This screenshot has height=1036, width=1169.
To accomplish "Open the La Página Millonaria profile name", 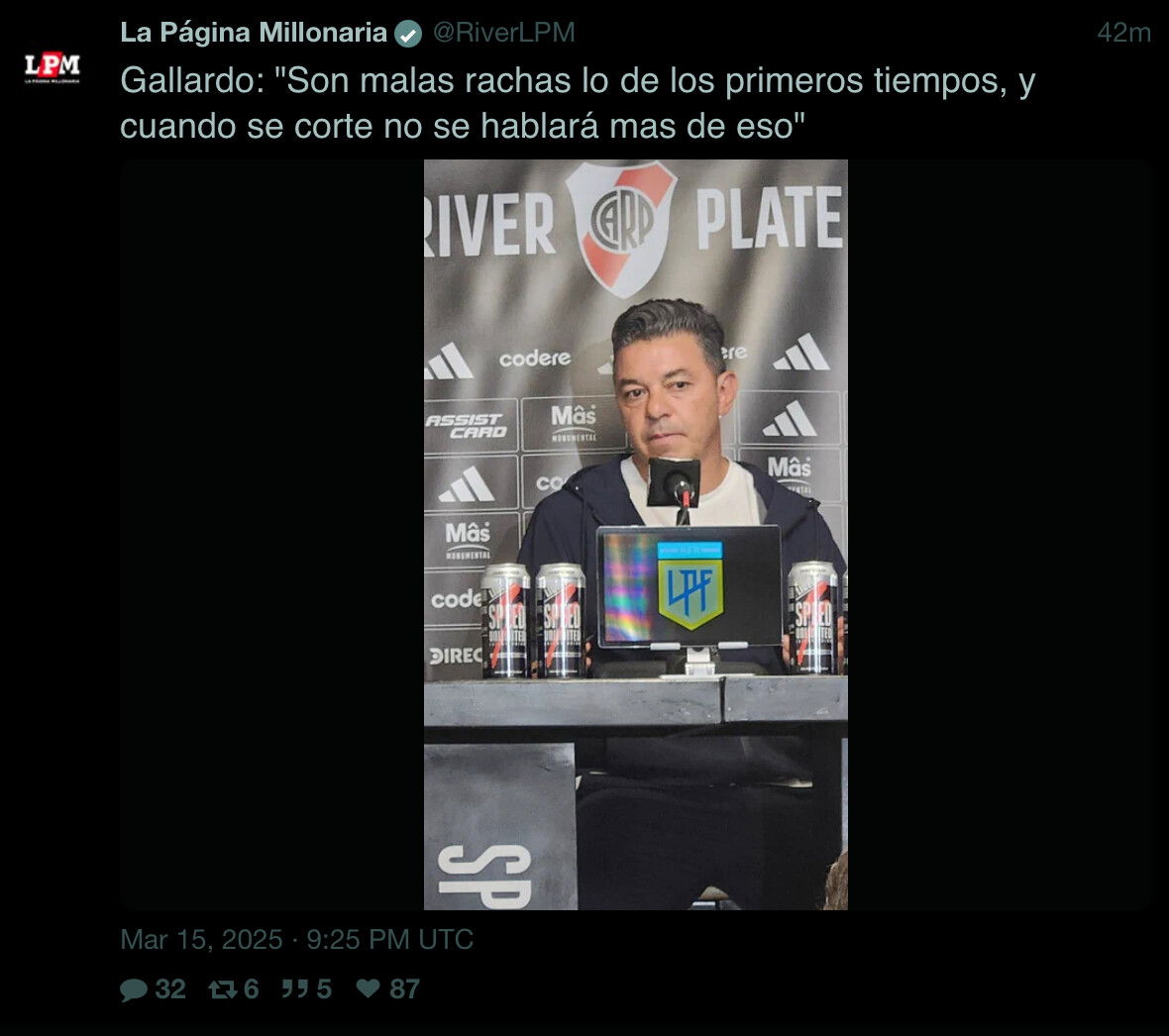I will [254, 33].
